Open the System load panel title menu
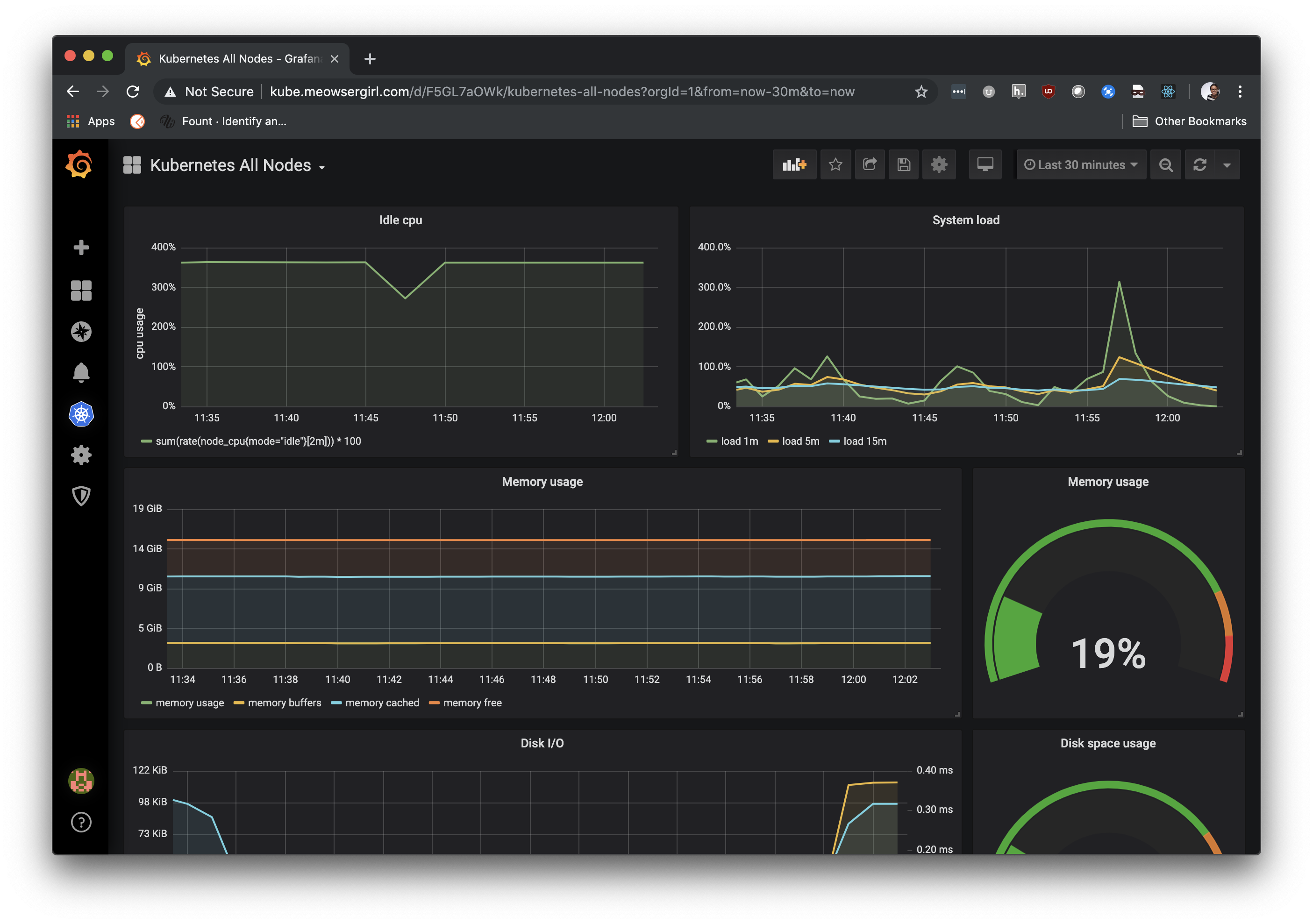The height and width of the screenshot is (924, 1313). pyautogui.click(x=966, y=220)
